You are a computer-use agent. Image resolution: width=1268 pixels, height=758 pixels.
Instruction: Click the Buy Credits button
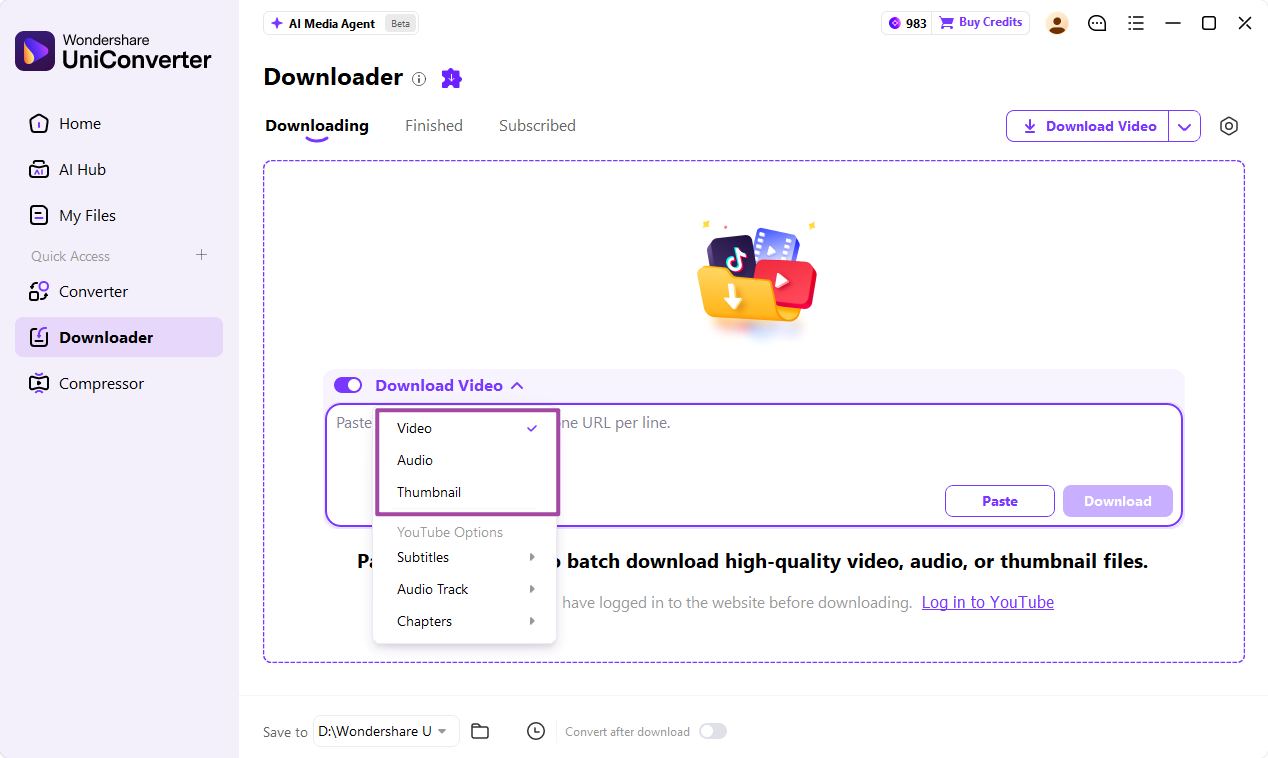(981, 23)
